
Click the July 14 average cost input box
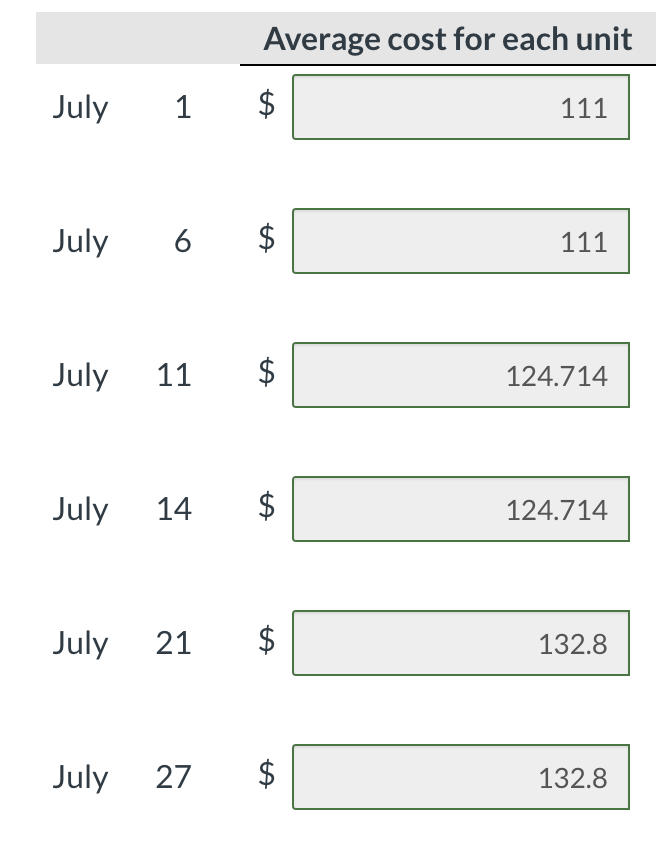pyautogui.click(x=460, y=509)
